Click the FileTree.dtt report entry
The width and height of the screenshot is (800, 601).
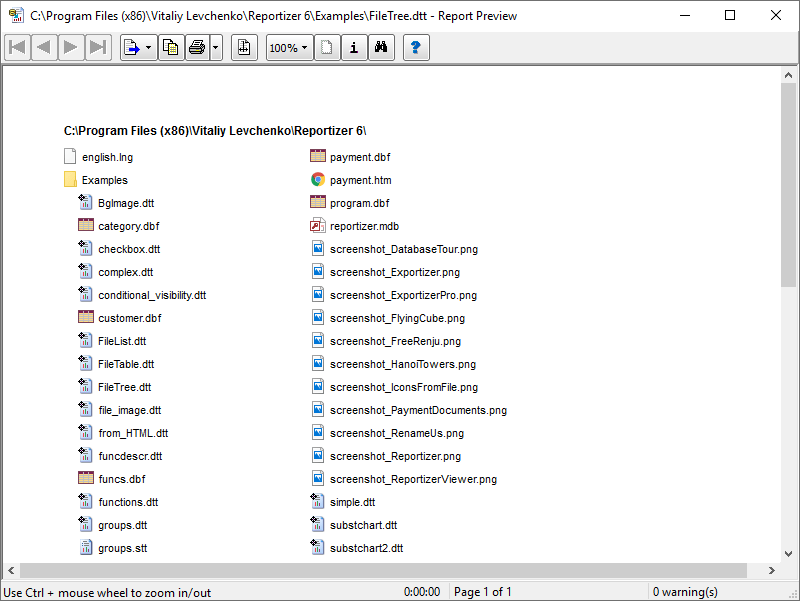pos(124,387)
